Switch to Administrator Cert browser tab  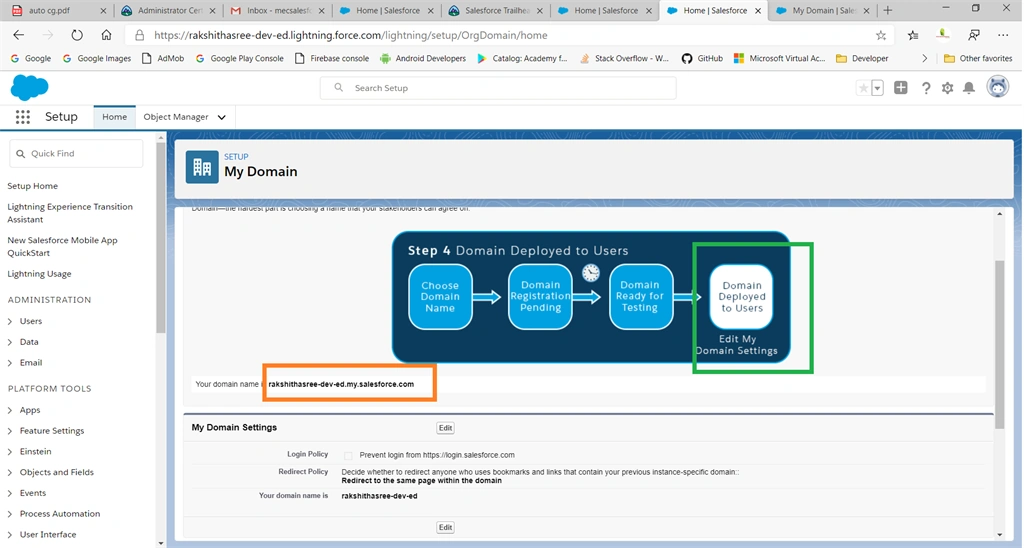(x=168, y=10)
